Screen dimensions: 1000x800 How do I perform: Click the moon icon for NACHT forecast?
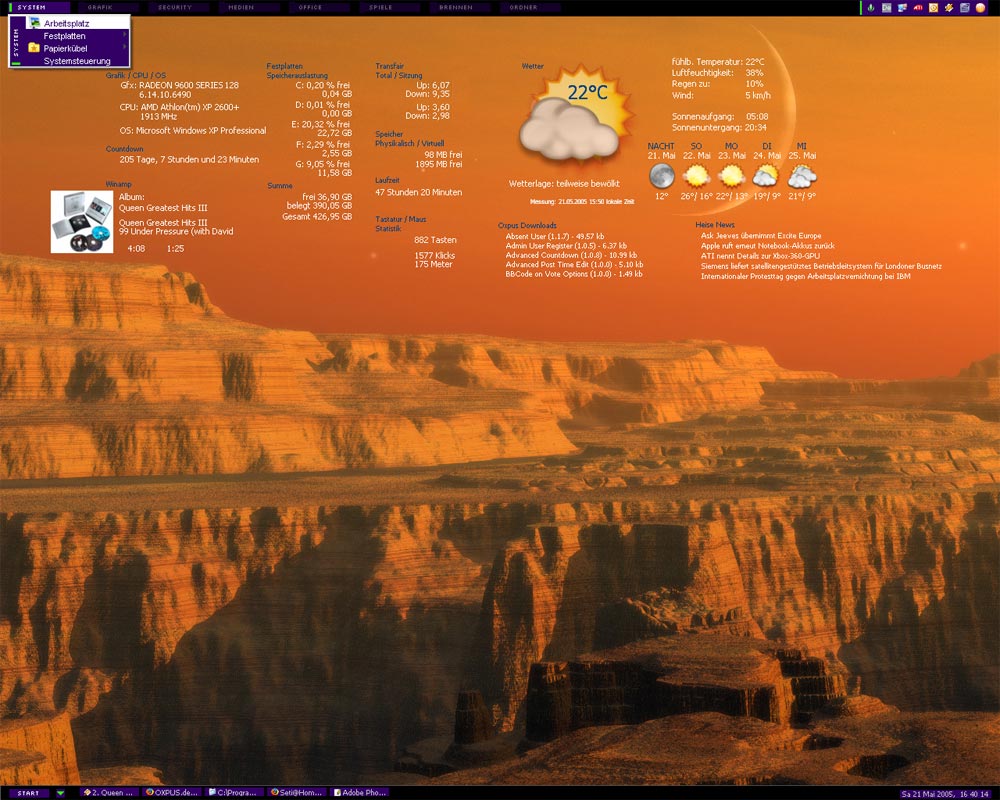coord(661,176)
